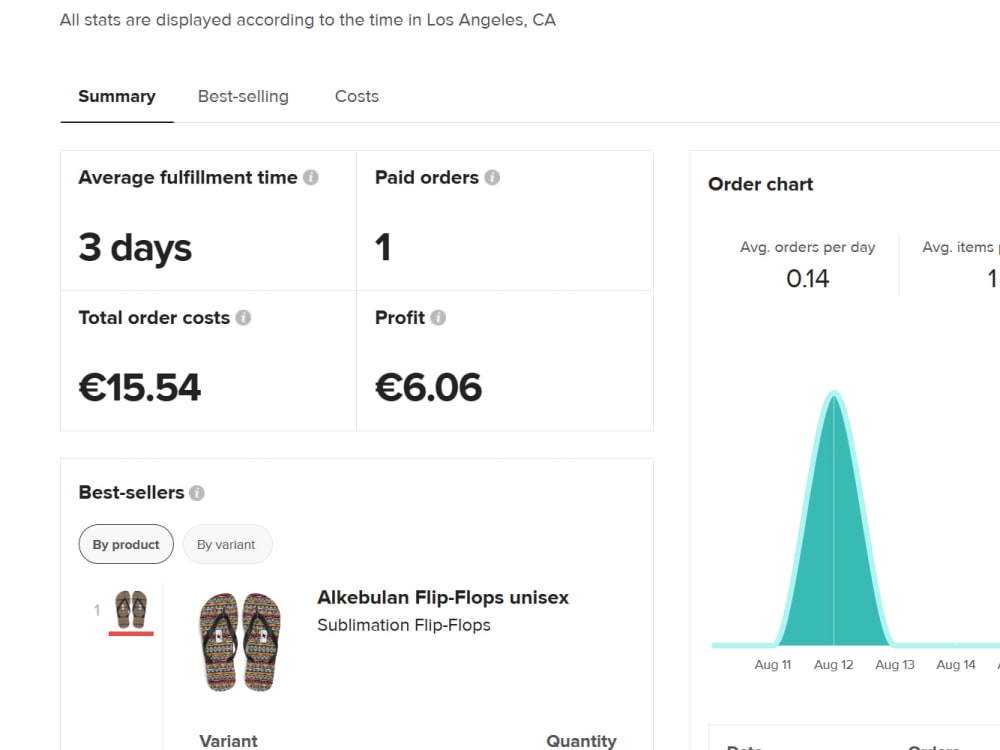The image size is (1000, 750).
Task: Open Alkebulan Flip-Flops unisex product title
Action: pyautogui.click(x=443, y=598)
